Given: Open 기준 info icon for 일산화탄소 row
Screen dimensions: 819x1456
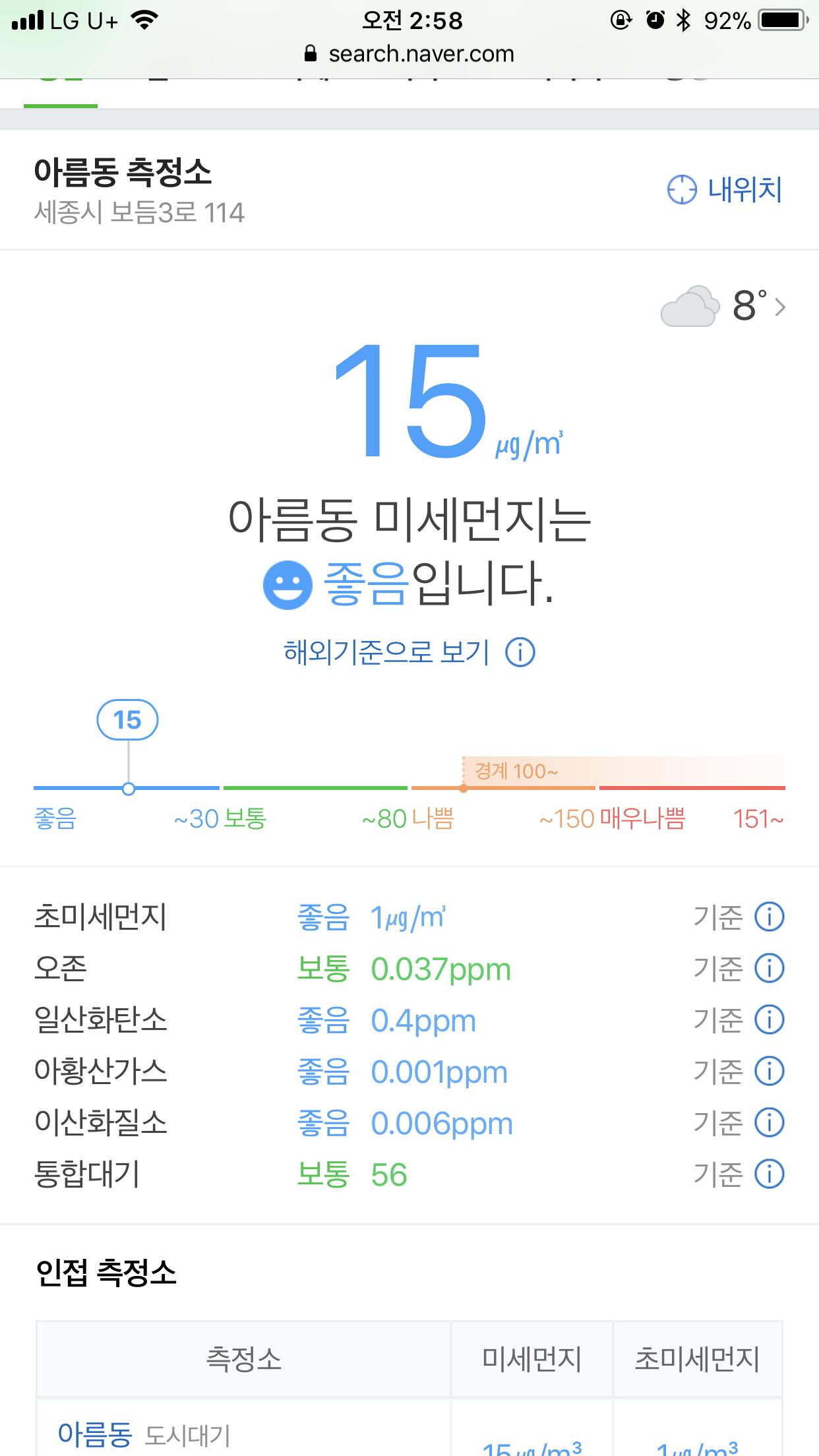Looking at the screenshot, I should coord(769,1019).
